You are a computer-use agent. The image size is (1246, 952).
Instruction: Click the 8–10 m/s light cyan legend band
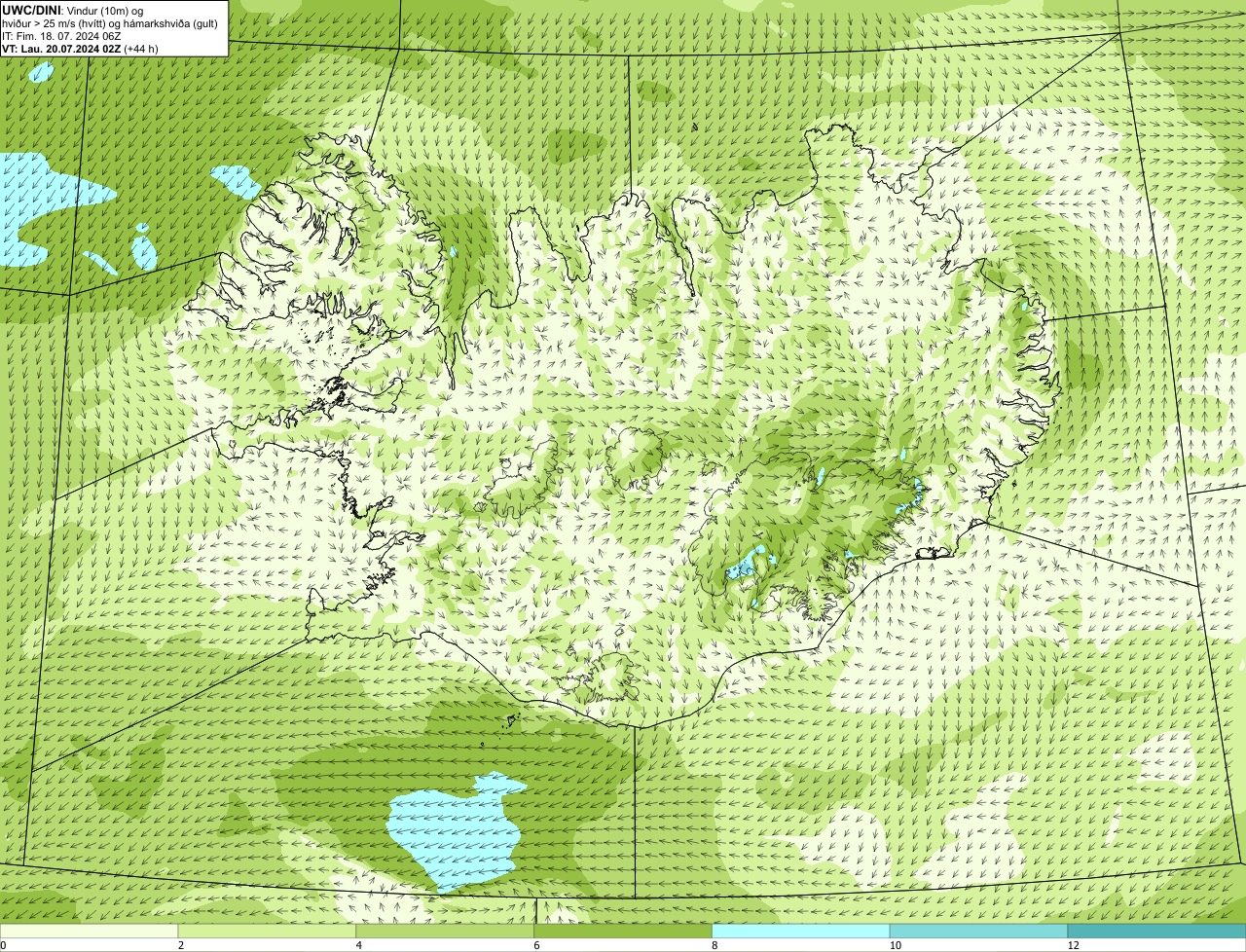coord(802,931)
